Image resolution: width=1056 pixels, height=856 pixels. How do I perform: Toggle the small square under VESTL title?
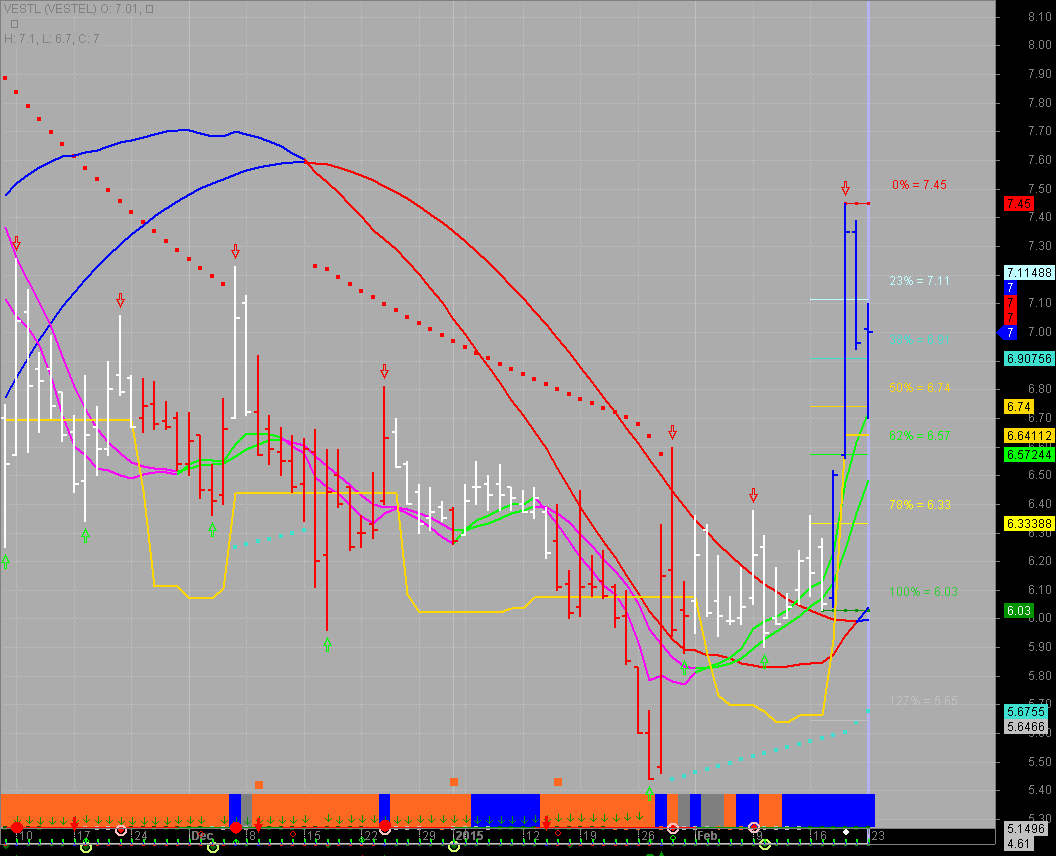coord(14,23)
